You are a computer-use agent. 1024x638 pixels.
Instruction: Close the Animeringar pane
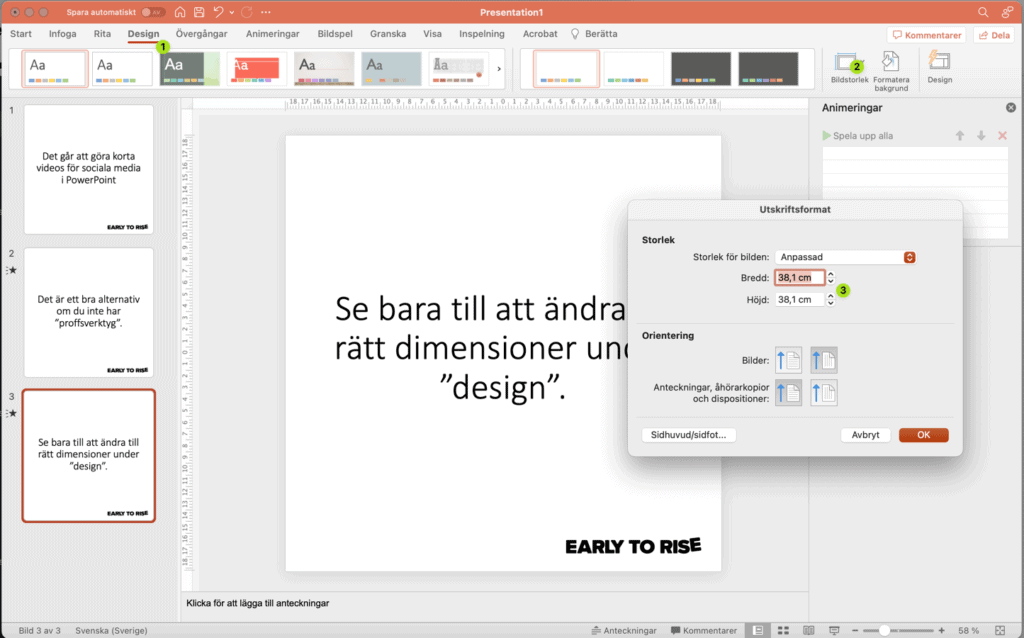1011,108
